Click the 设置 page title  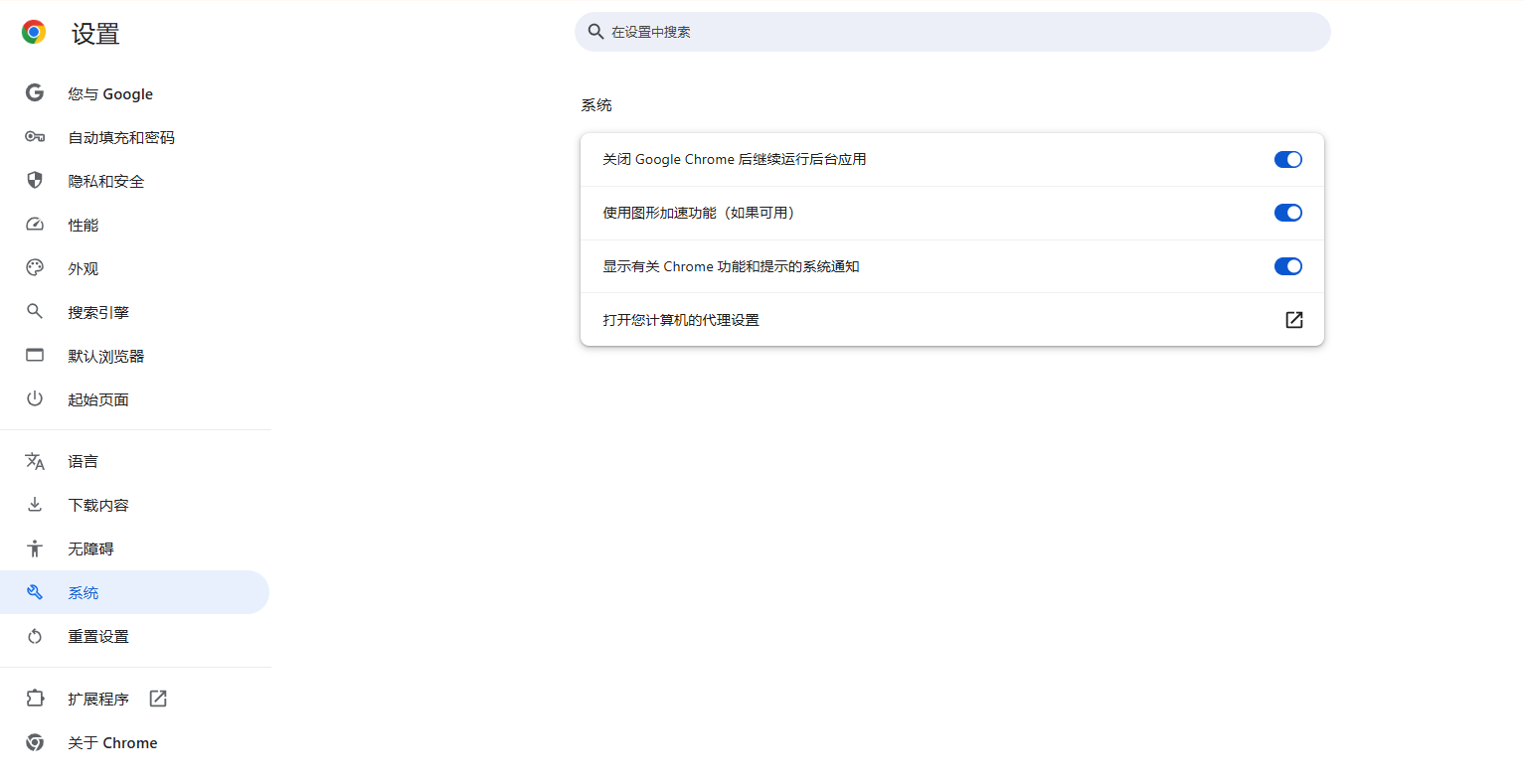coord(95,34)
